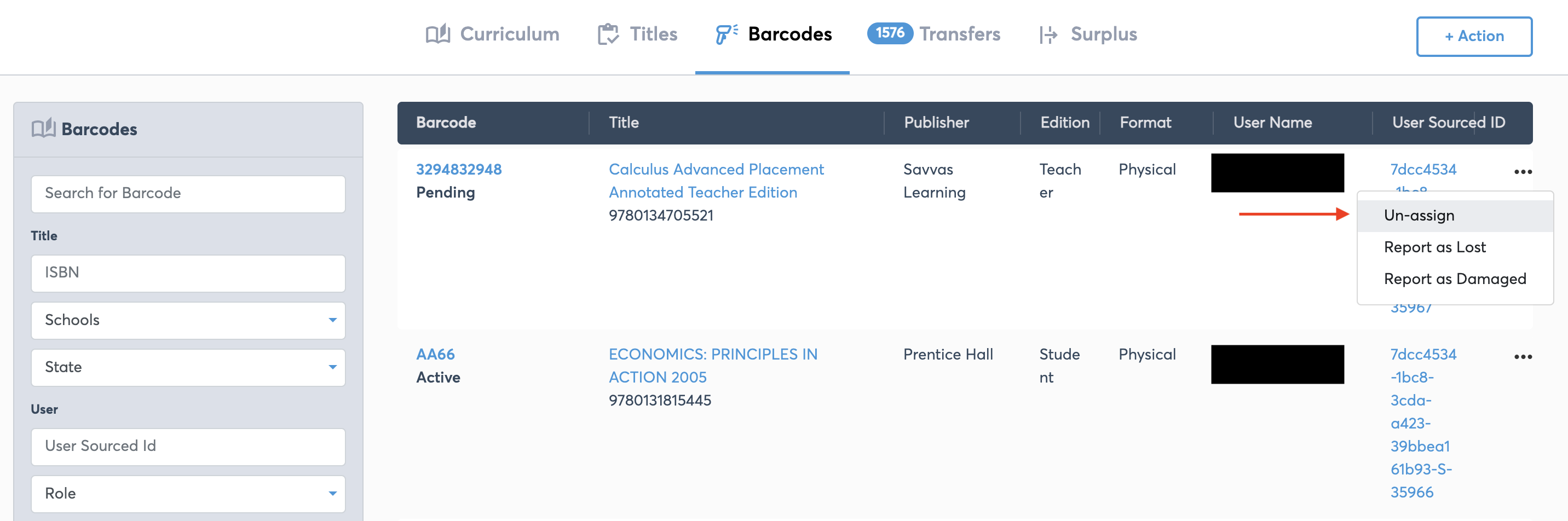Image resolution: width=1568 pixels, height=521 pixels.
Task: Click the + Action button
Action: pos(1474,37)
